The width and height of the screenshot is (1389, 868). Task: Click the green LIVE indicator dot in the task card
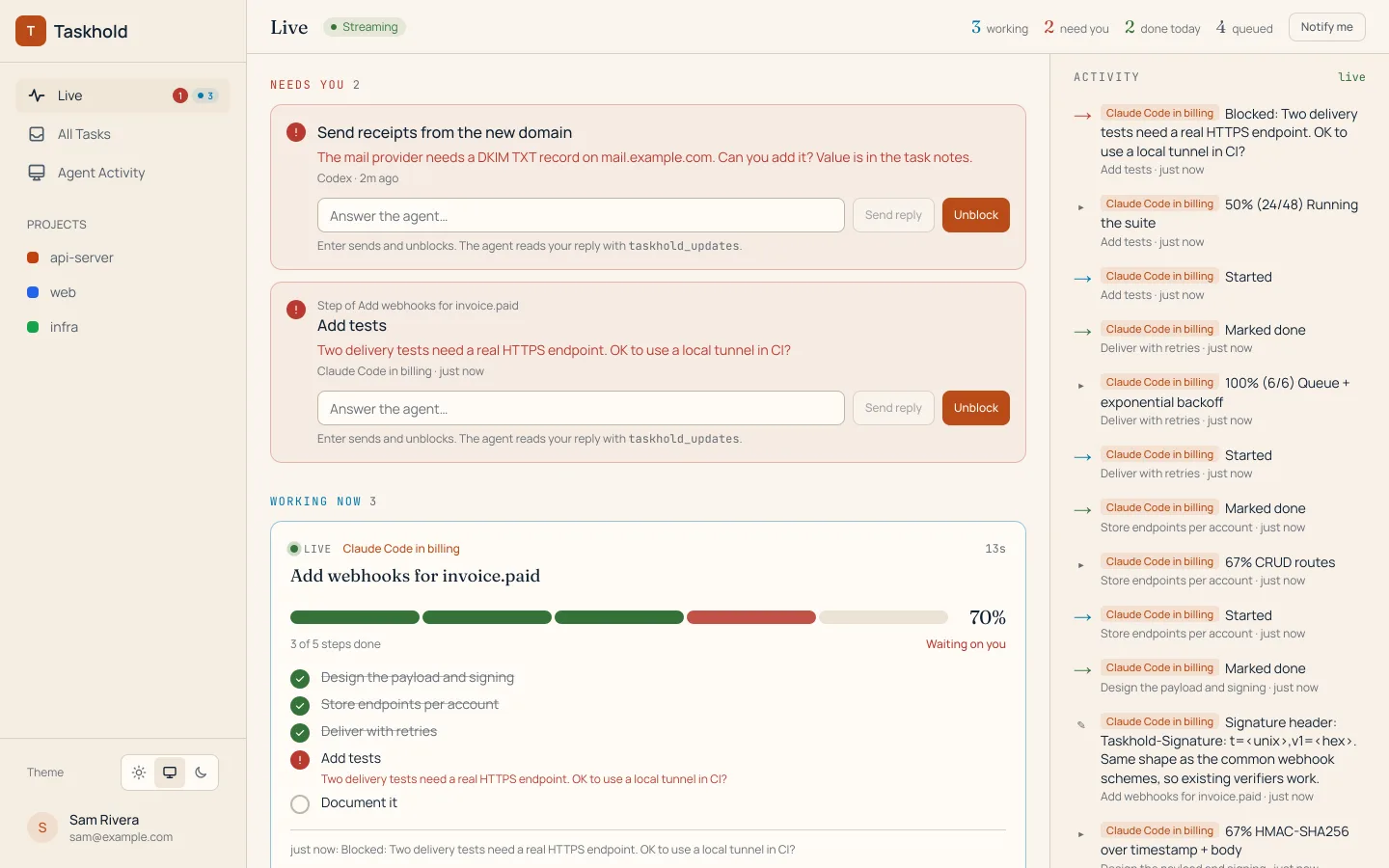294,549
